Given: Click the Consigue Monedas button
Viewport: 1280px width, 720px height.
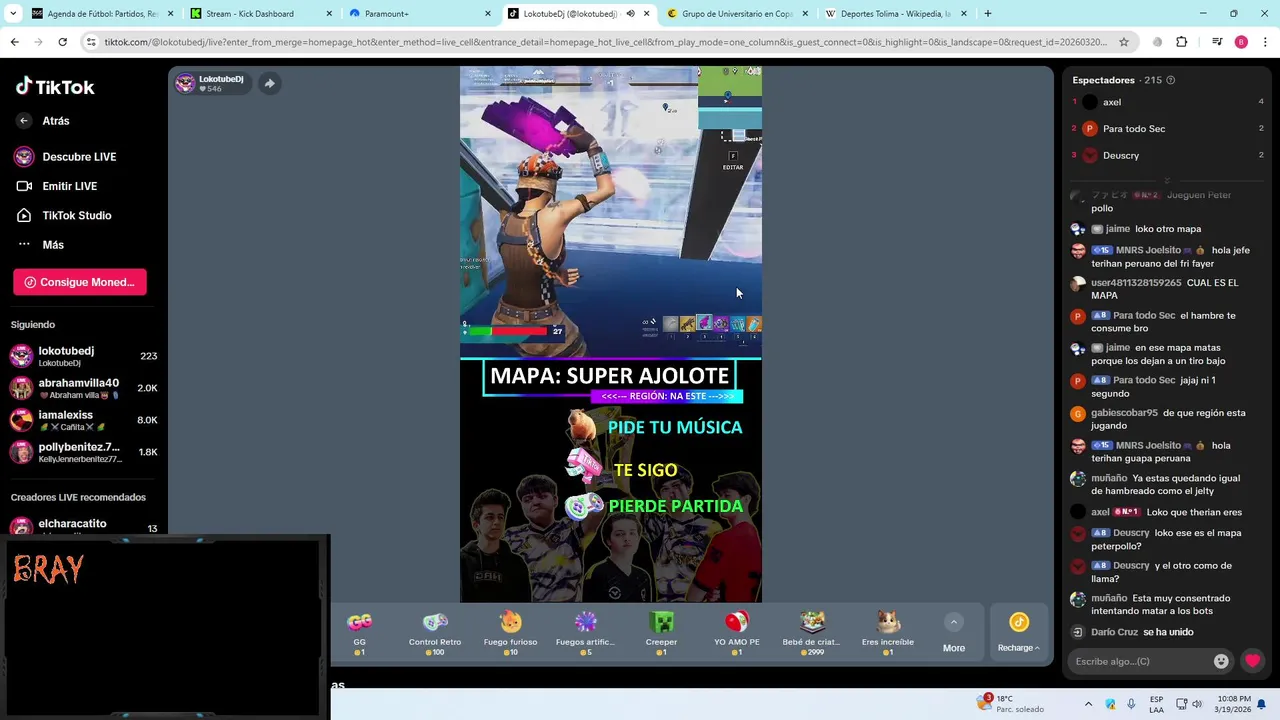Looking at the screenshot, I should point(80,282).
